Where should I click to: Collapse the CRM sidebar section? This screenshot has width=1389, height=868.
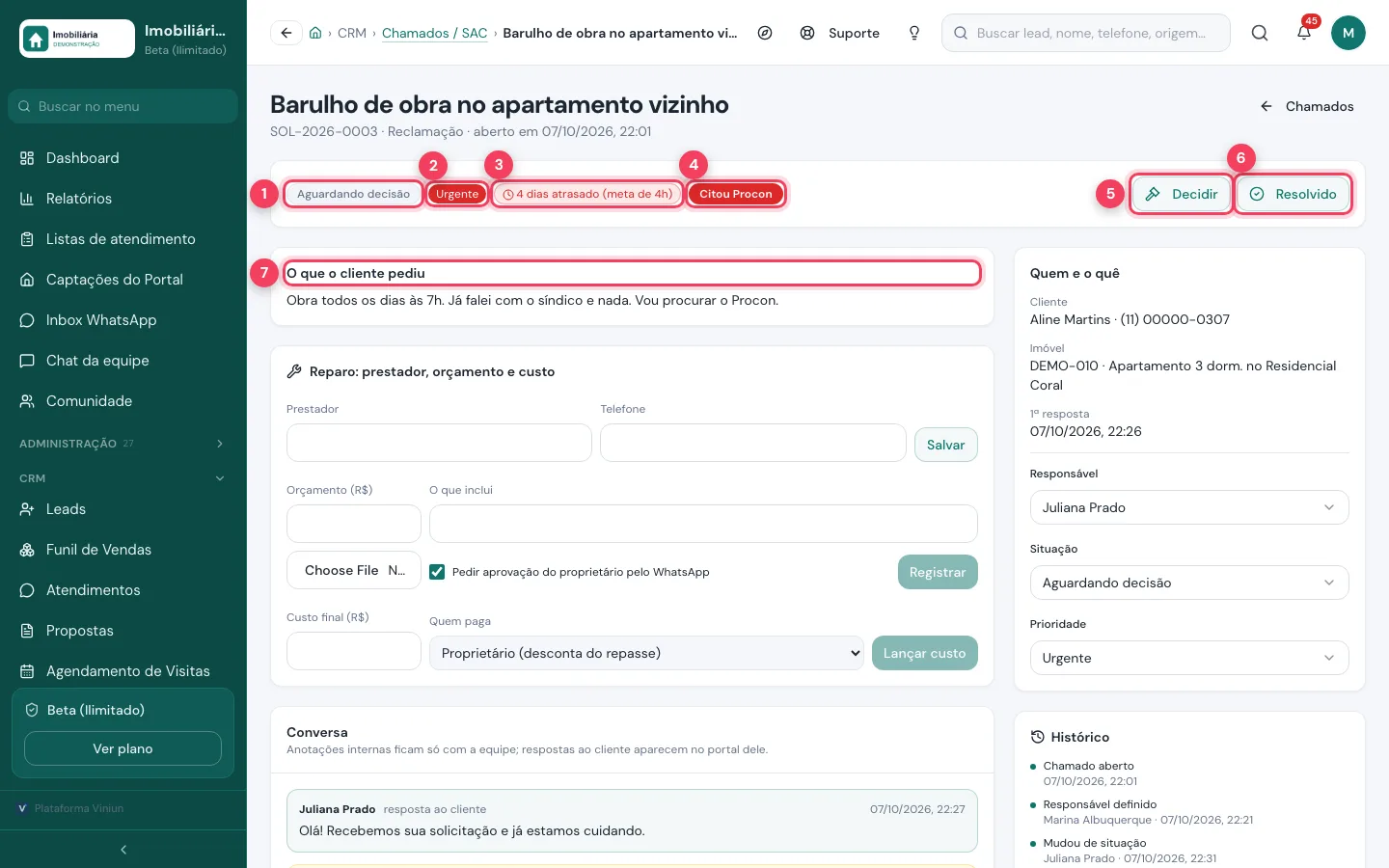click(x=123, y=478)
